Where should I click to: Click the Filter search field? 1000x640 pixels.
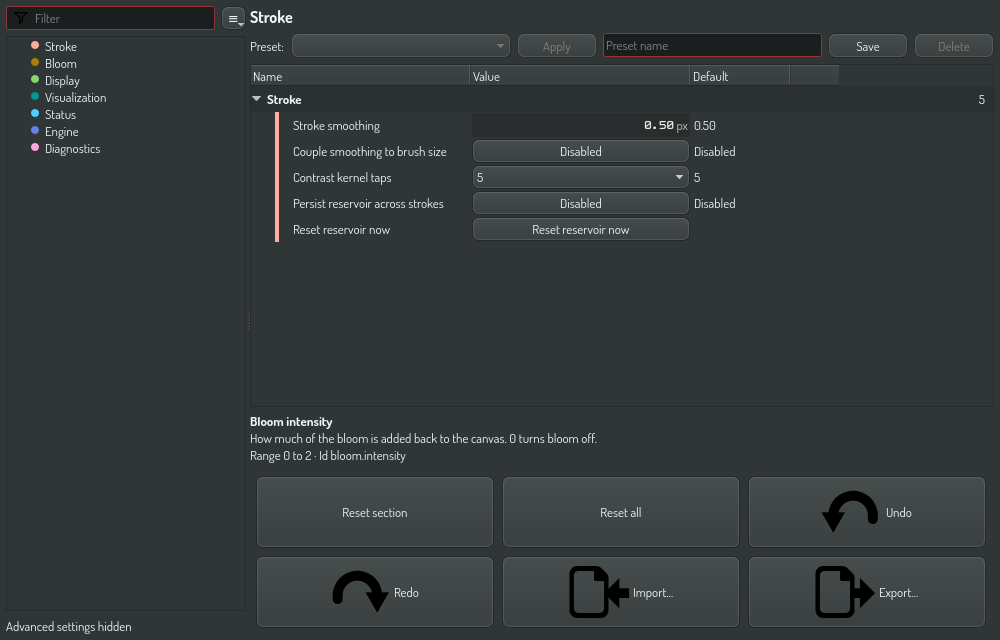pyautogui.click(x=110, y=18)
